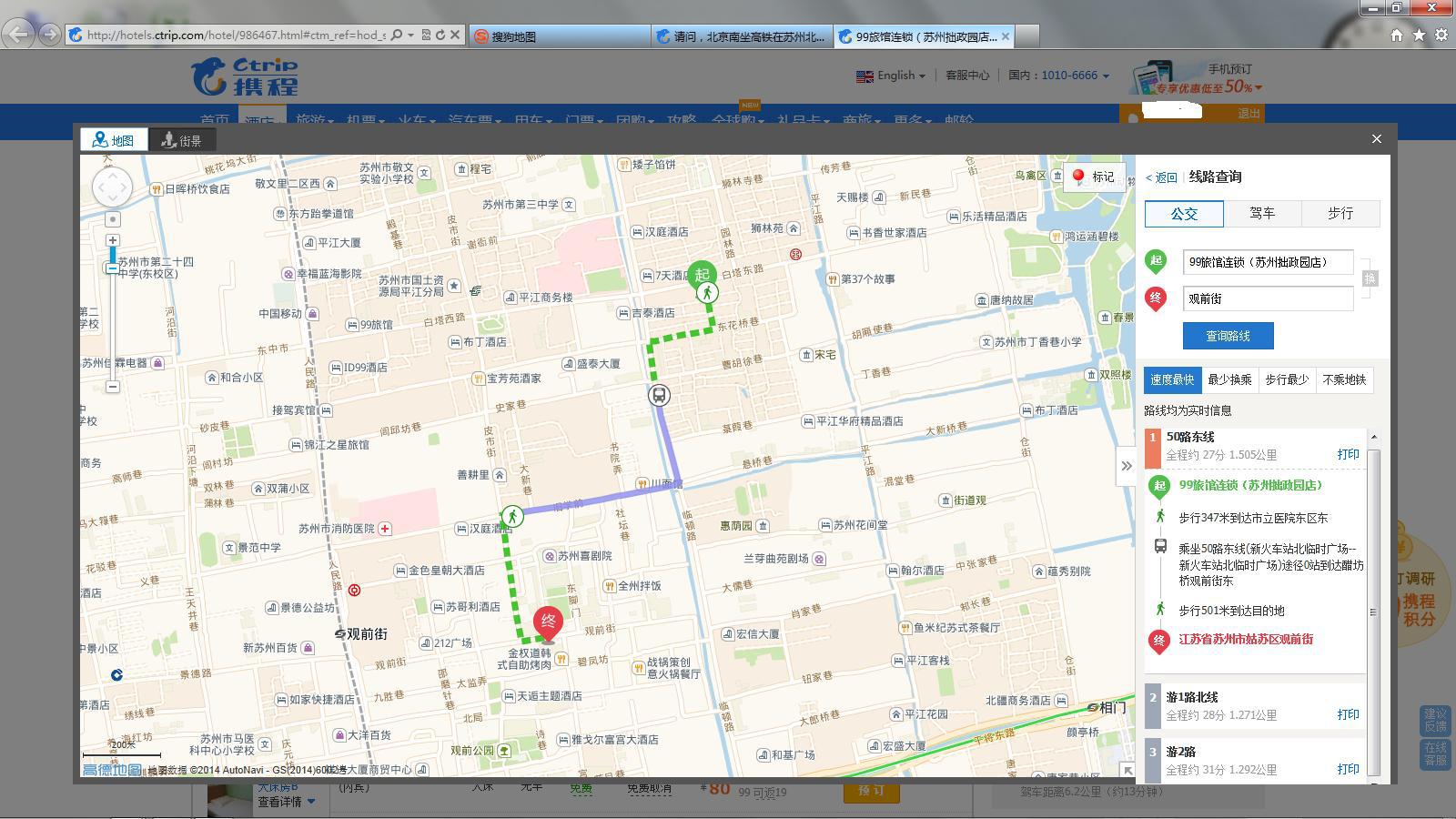Swap start and end with 换 button

[x=1370, y=278]
